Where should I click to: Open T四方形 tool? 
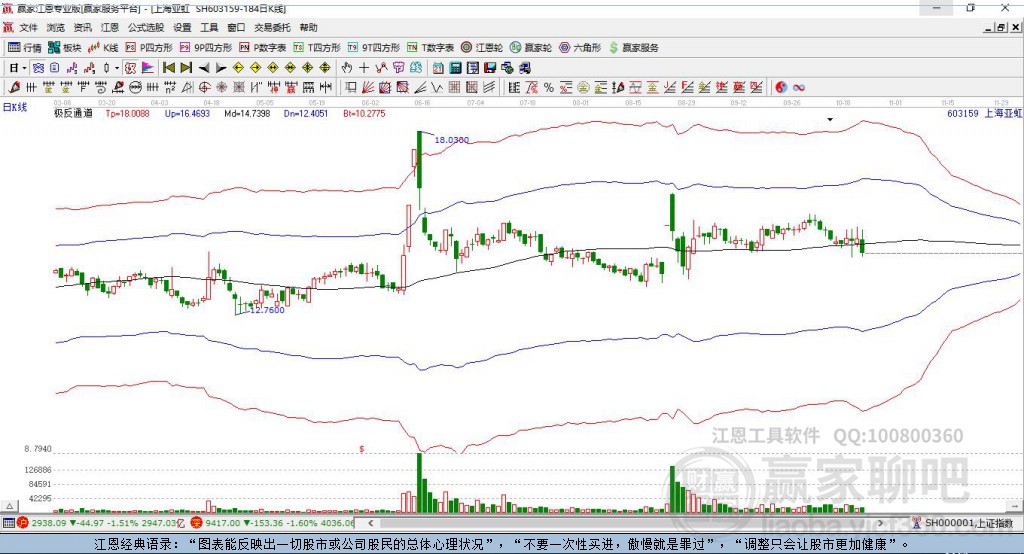(x=317, y=48)
